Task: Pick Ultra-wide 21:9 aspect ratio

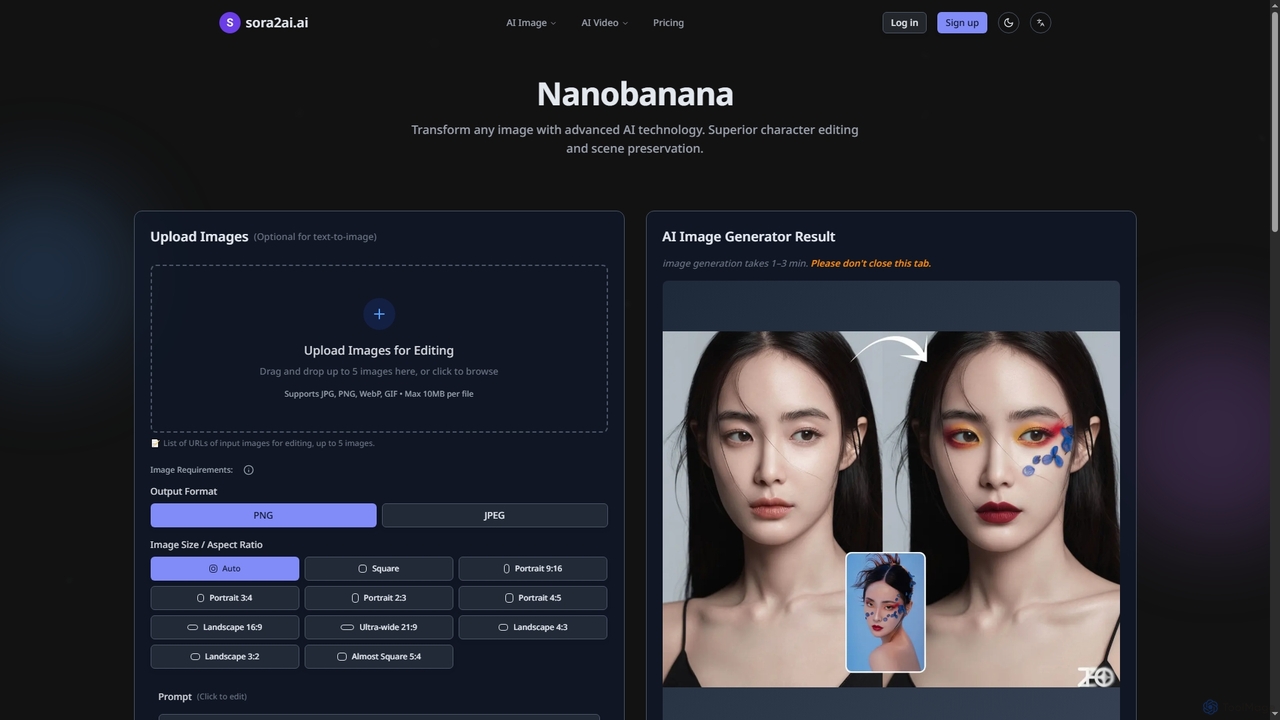Action: click(379, 627)
